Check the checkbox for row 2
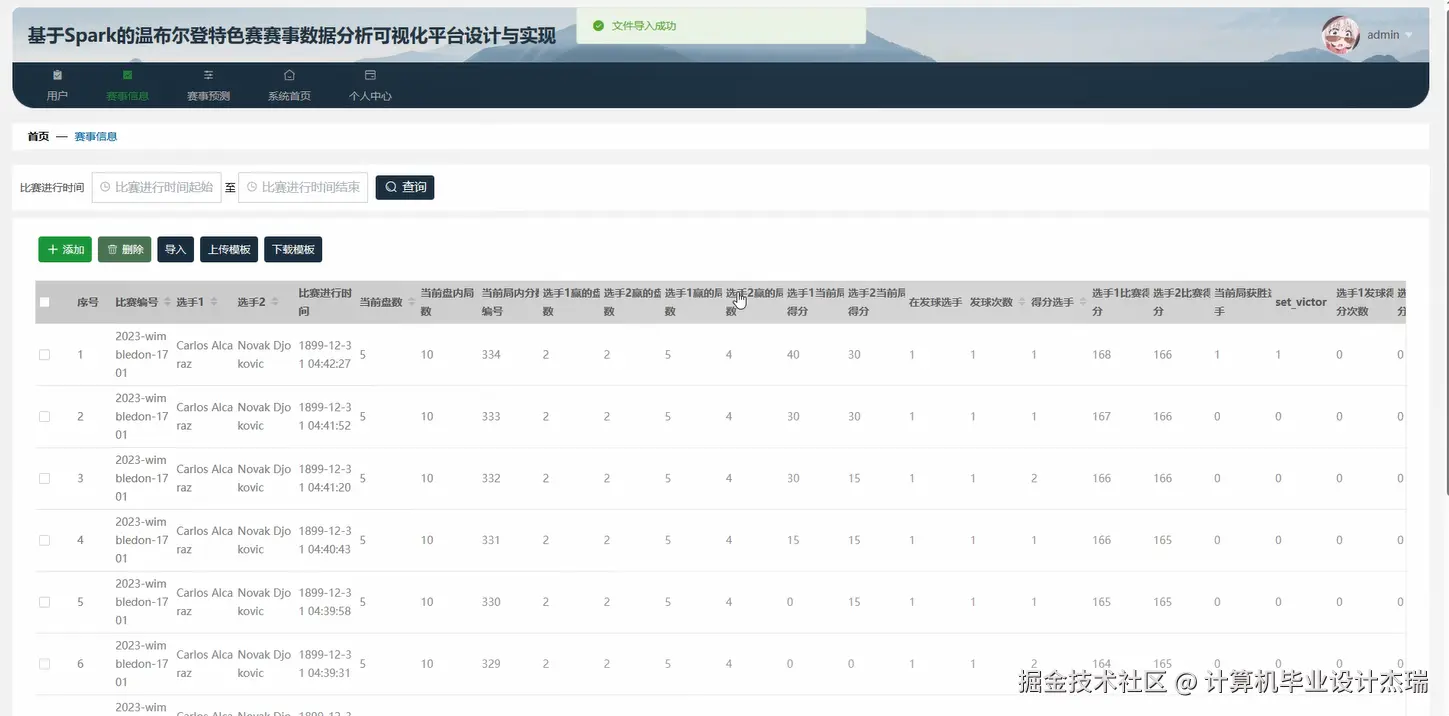1449x716 pixels. (x=44, y=417)
